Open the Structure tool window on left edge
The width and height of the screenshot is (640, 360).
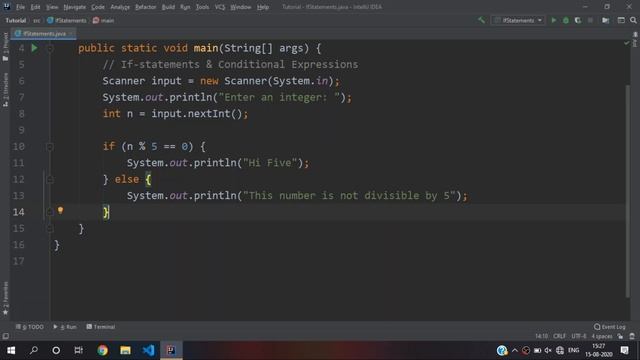coord(5,90)
